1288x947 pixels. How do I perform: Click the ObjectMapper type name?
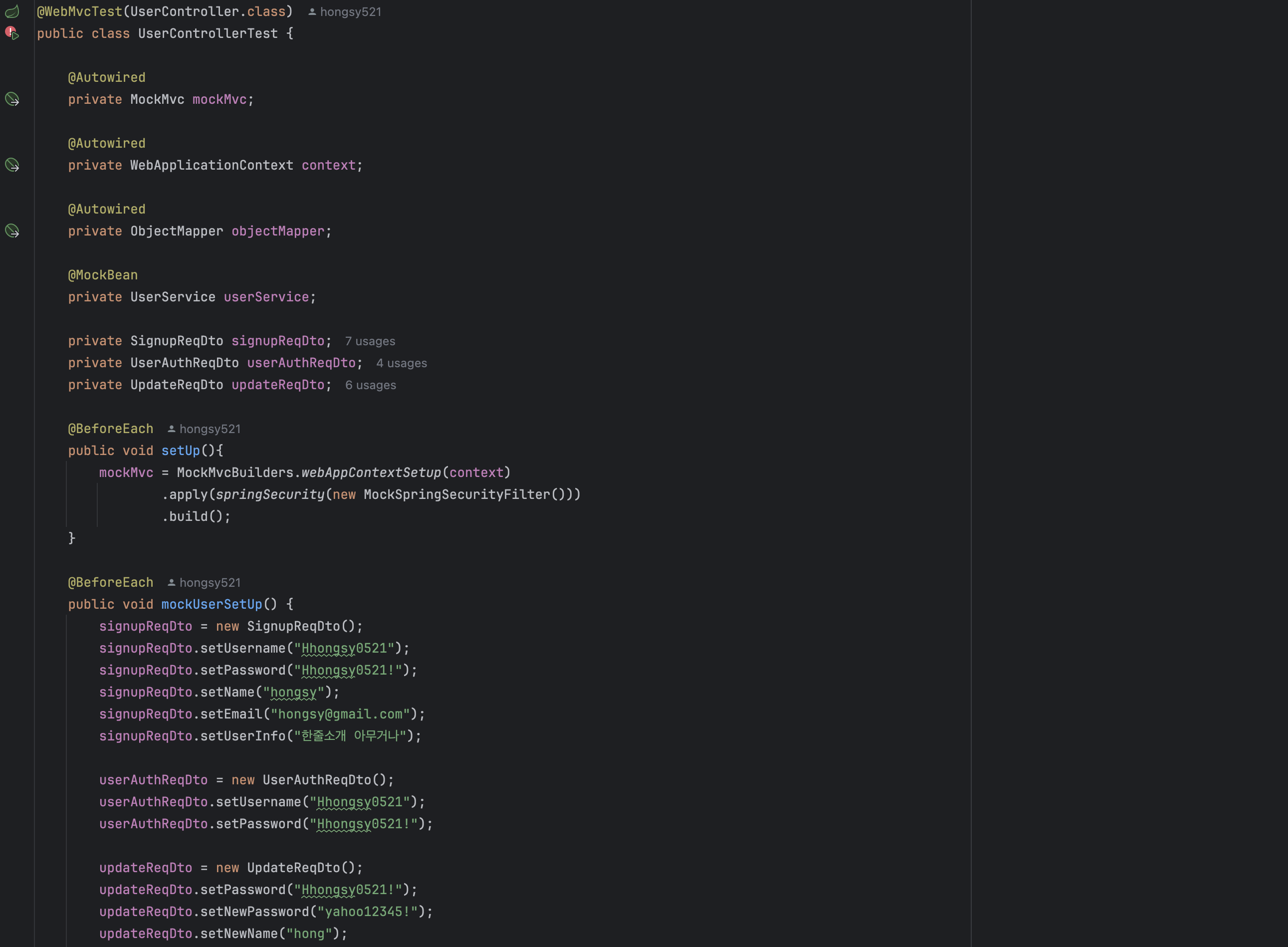[x=177, y=232]
